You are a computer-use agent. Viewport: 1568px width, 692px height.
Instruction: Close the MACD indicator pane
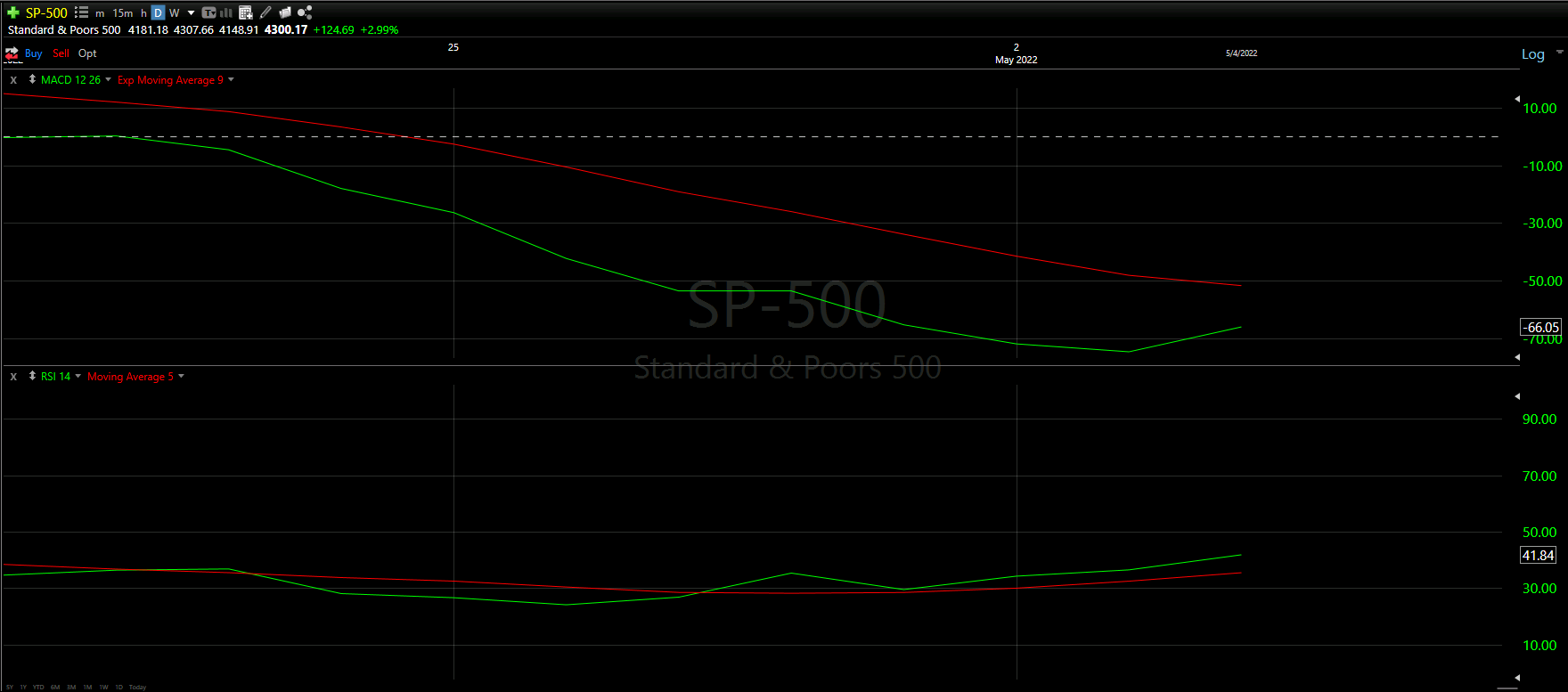pyautogui.click(x=13, y=80)
